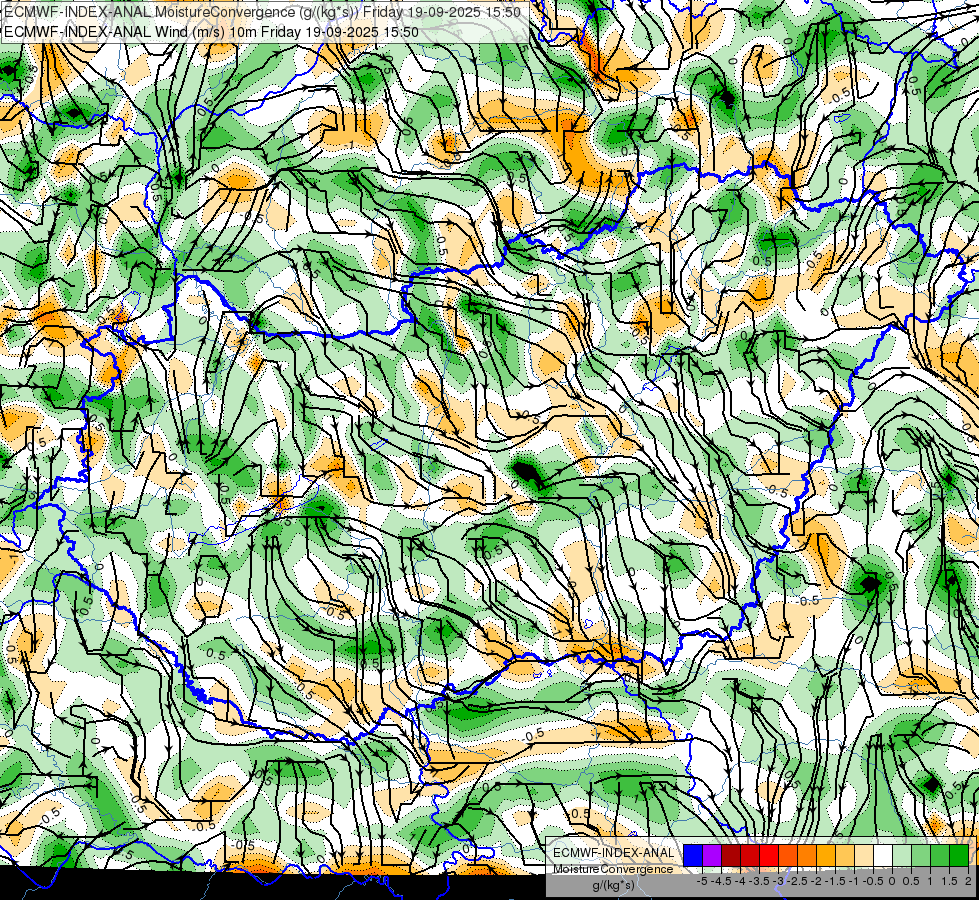The width and height of the screenshot is (979, 900).
Task: Select the bright red swatch left of -3
Action: tap(769, 855)
